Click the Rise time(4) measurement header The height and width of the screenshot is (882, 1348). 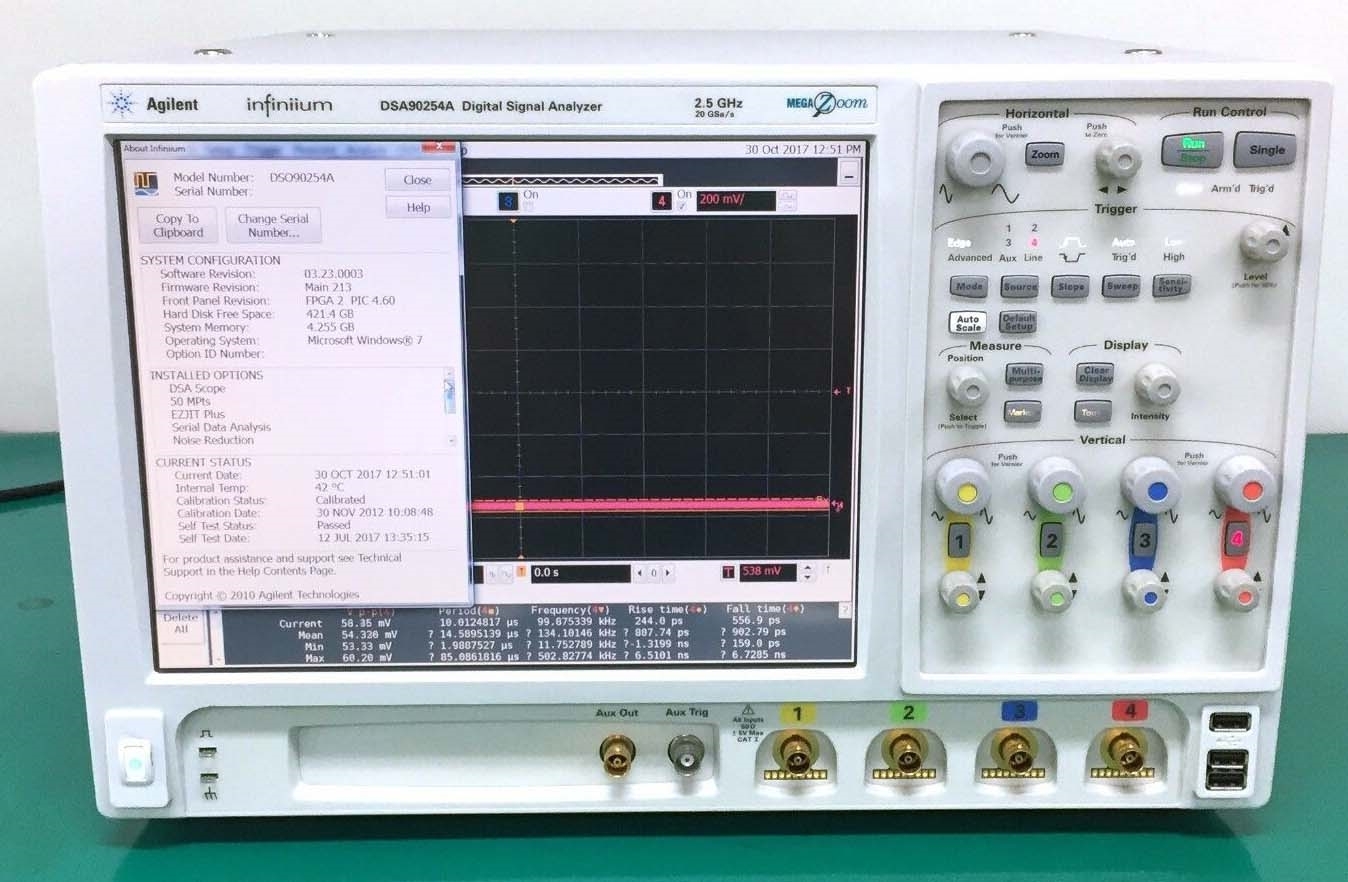pyautogui.click(x=668, y=610)
